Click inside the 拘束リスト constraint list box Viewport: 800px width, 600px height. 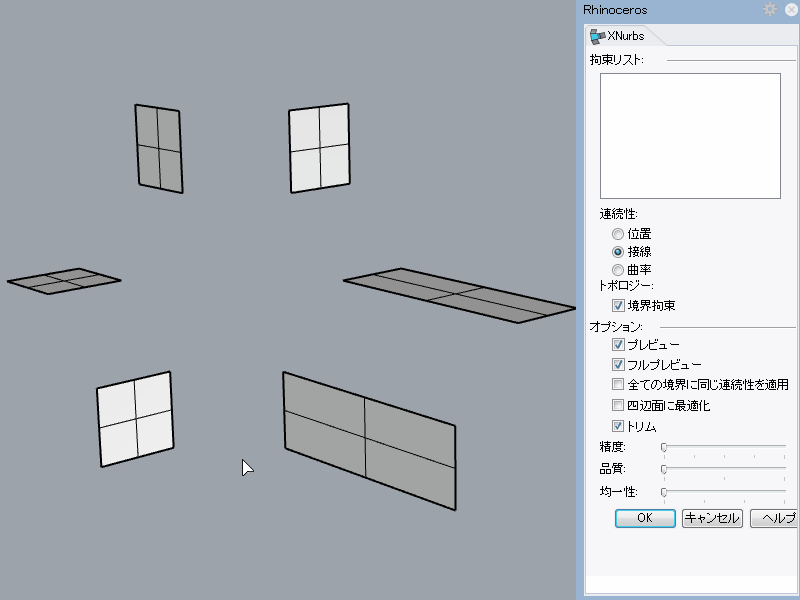pos(690,136)
